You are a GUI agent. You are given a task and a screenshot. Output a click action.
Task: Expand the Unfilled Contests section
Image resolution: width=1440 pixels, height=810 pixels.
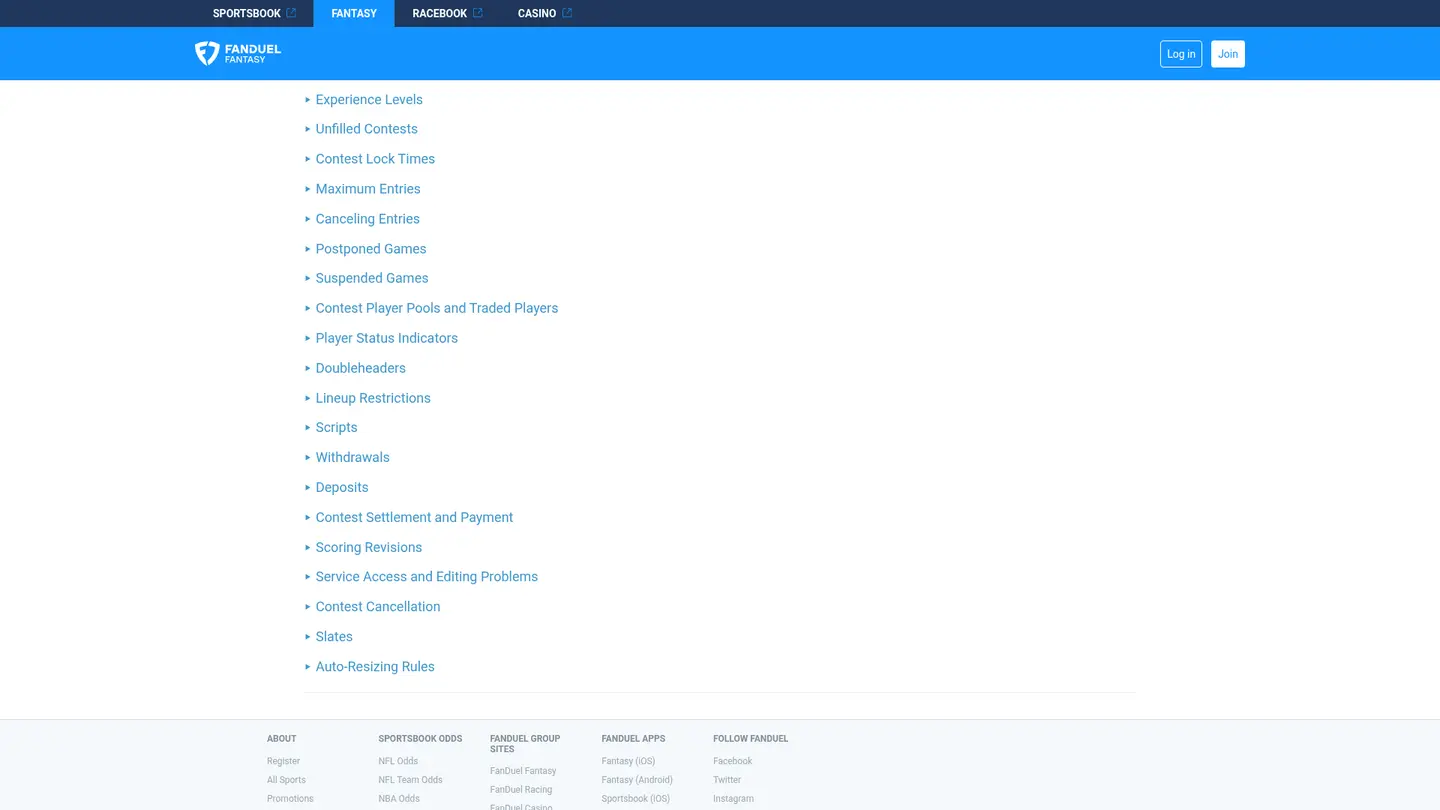point(366,129)
